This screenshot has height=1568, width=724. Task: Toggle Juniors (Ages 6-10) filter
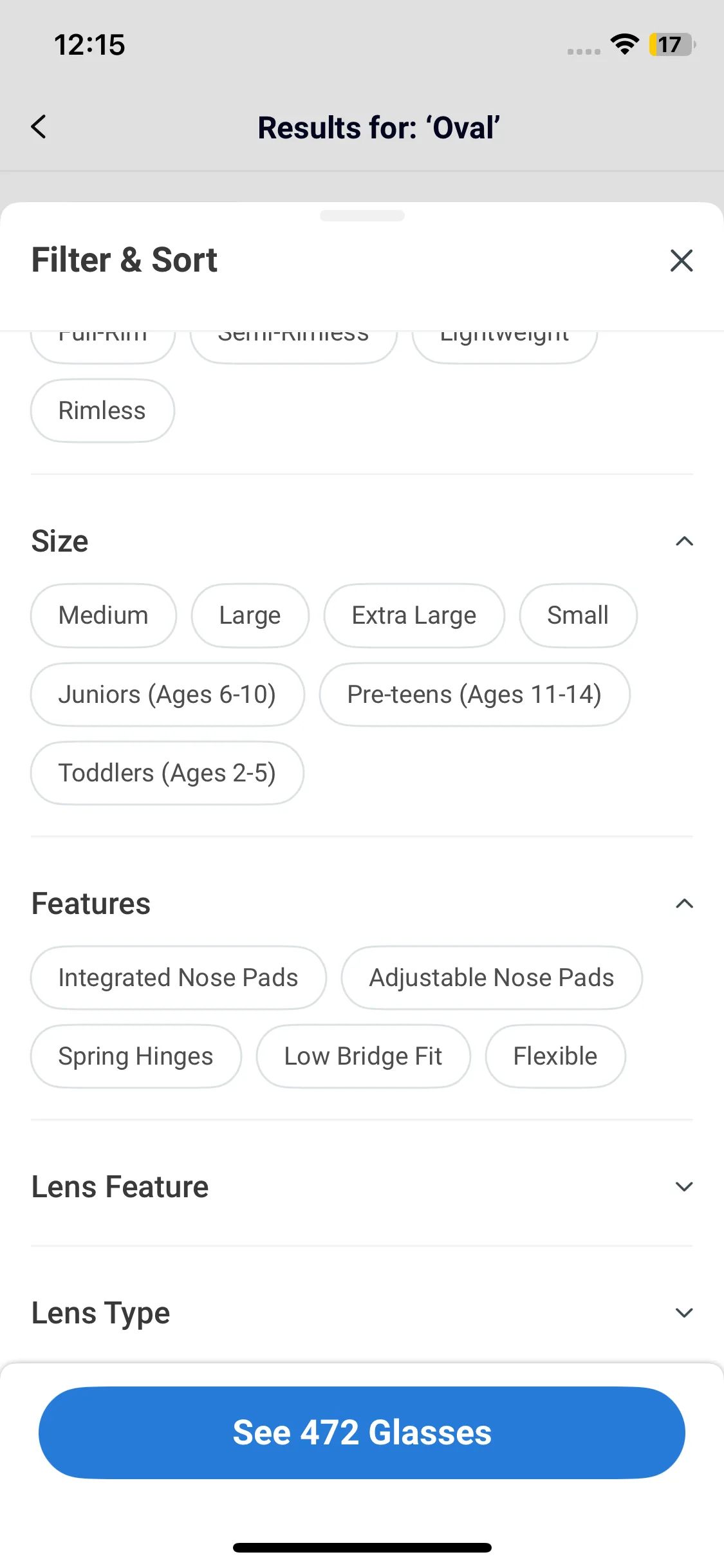point(167,695)
